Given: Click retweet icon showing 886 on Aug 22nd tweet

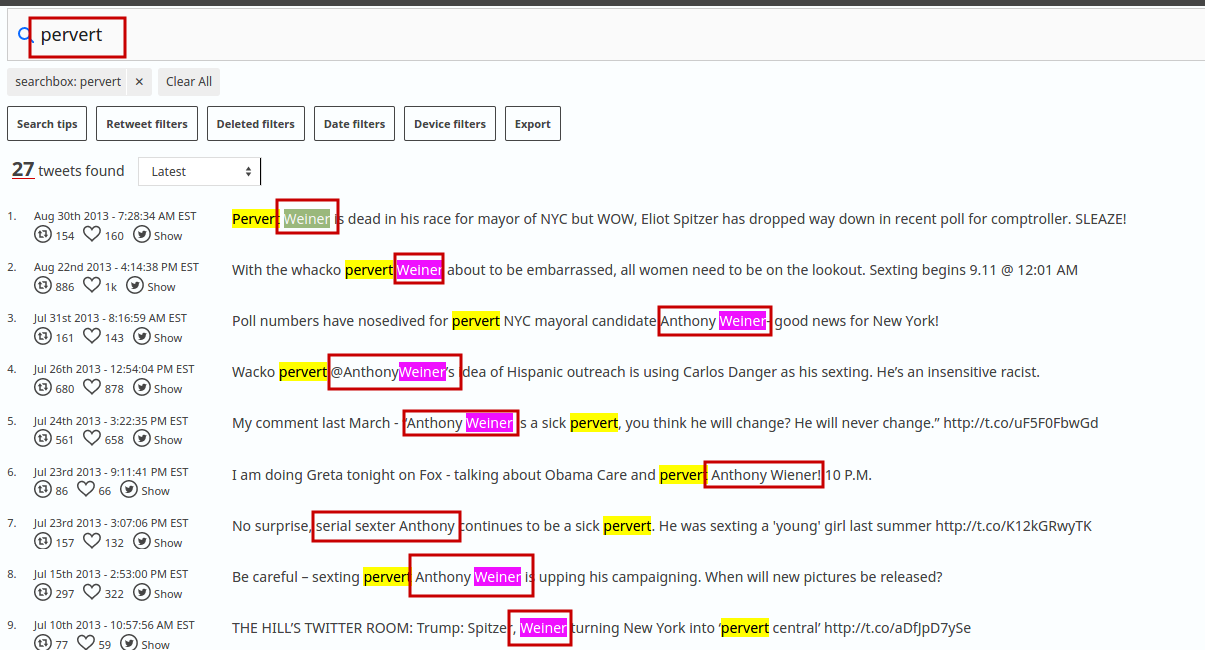Looking at the screenshot, I should pos(43,285).
